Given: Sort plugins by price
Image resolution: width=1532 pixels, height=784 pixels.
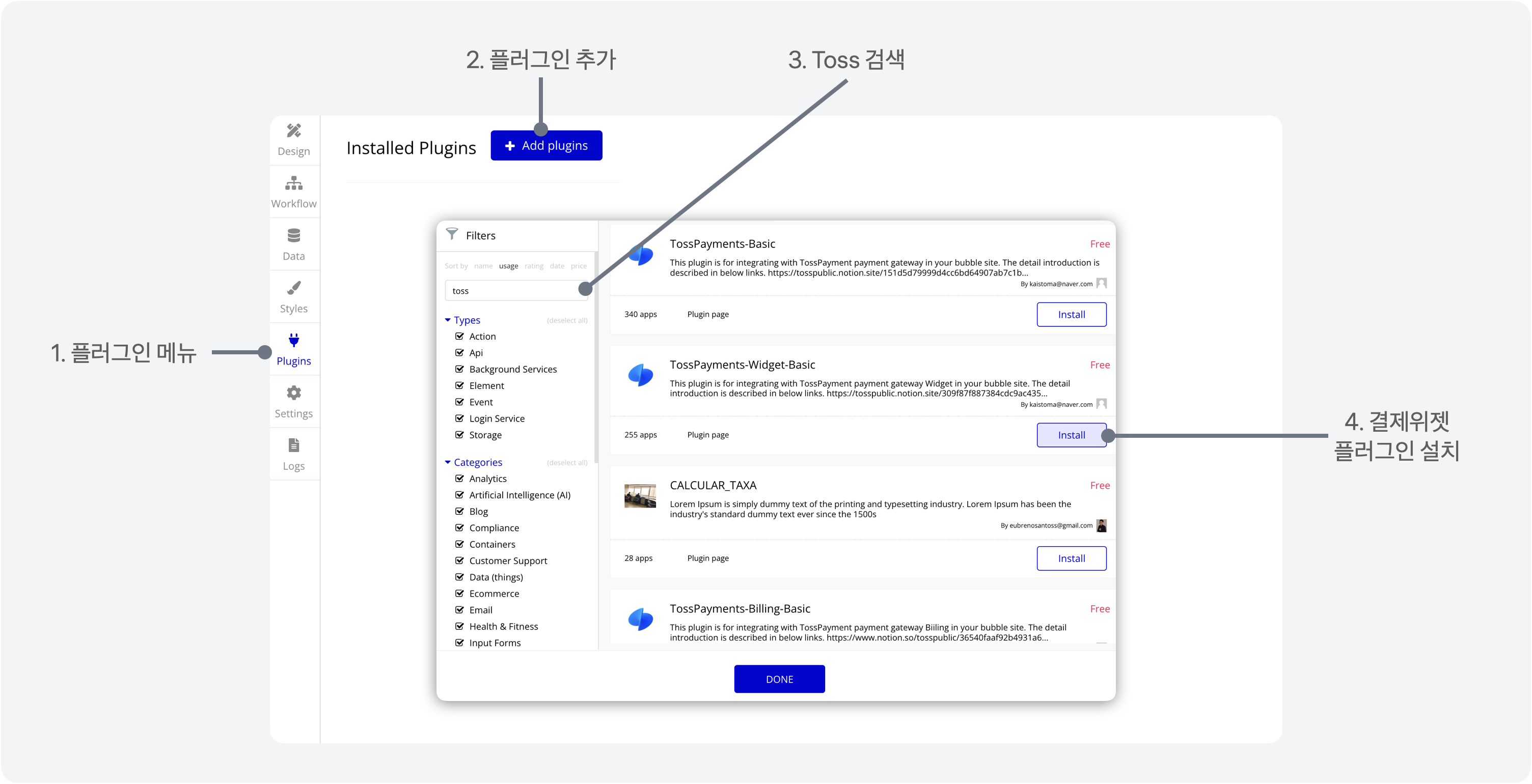Looking at the screenshot, I should point(579,266).
